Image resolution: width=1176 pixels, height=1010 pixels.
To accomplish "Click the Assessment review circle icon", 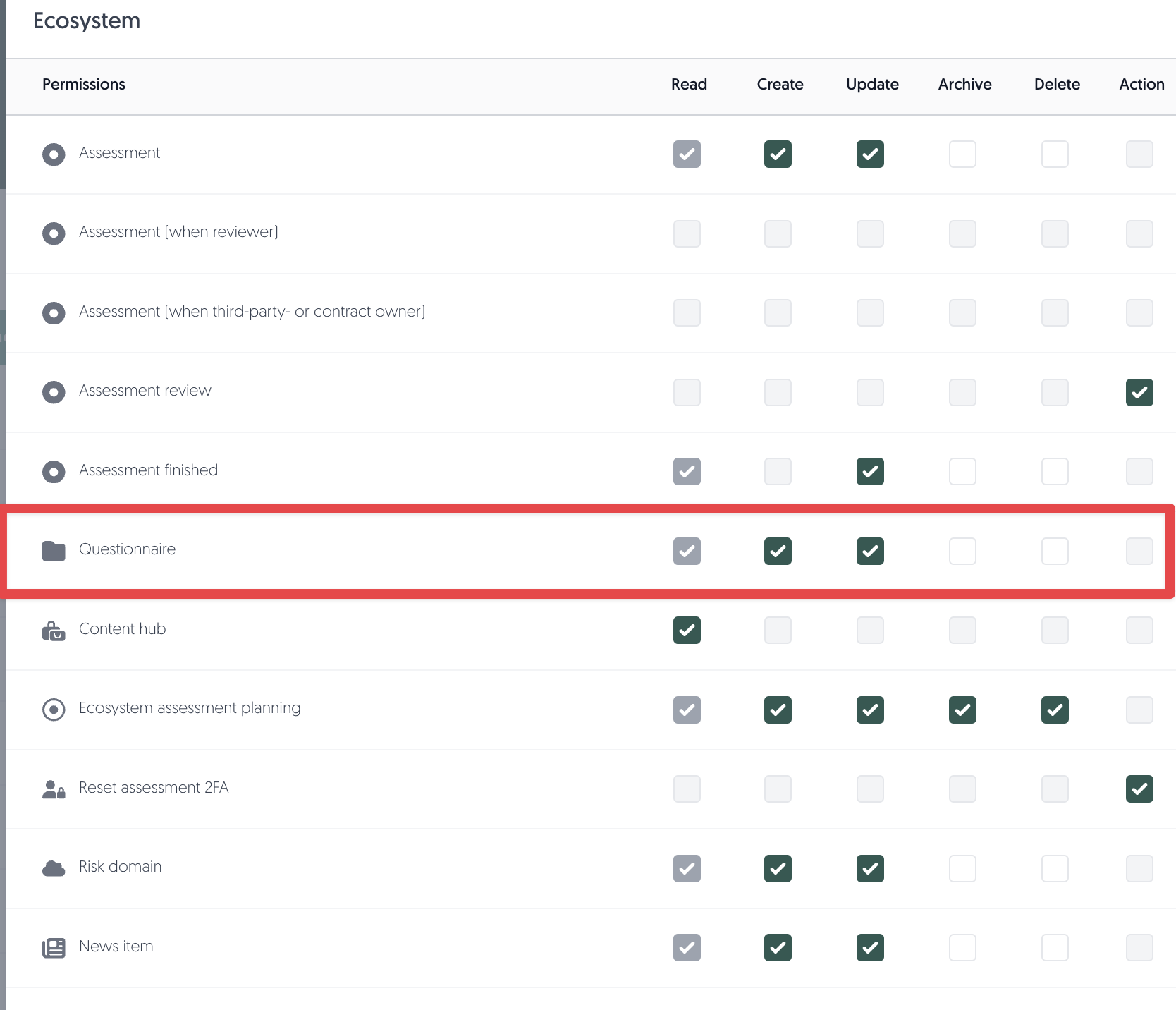I will point(54,392).
